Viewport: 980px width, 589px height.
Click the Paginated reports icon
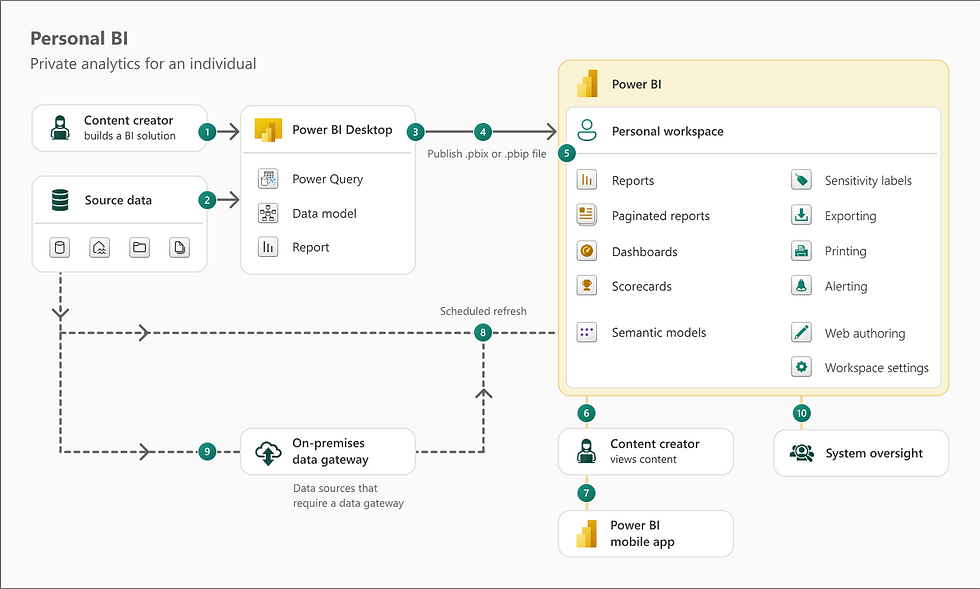587,215
